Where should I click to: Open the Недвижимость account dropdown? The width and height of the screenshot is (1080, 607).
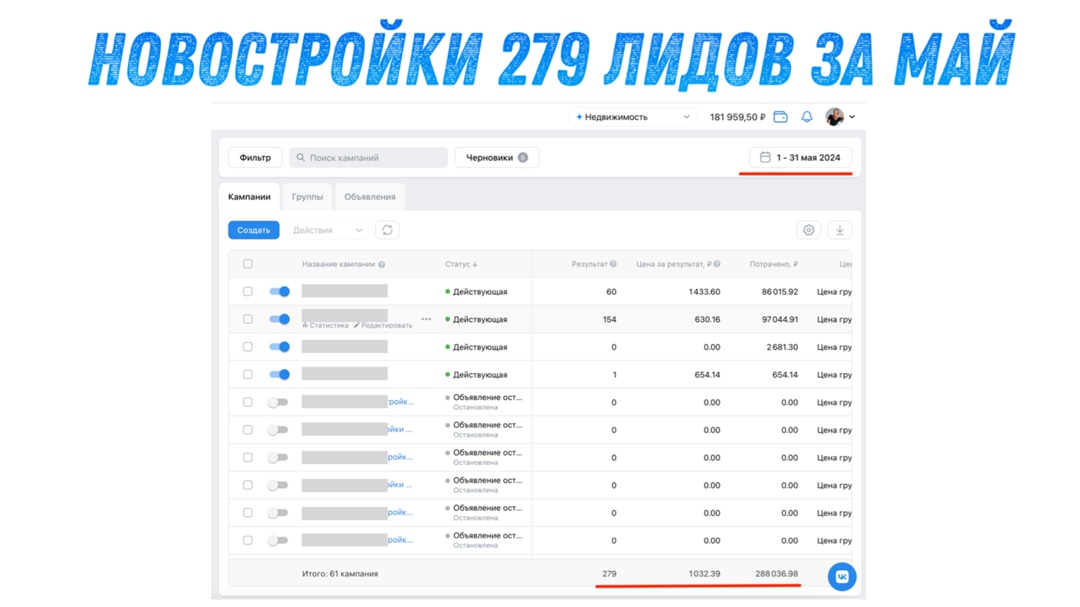(632, 117)
